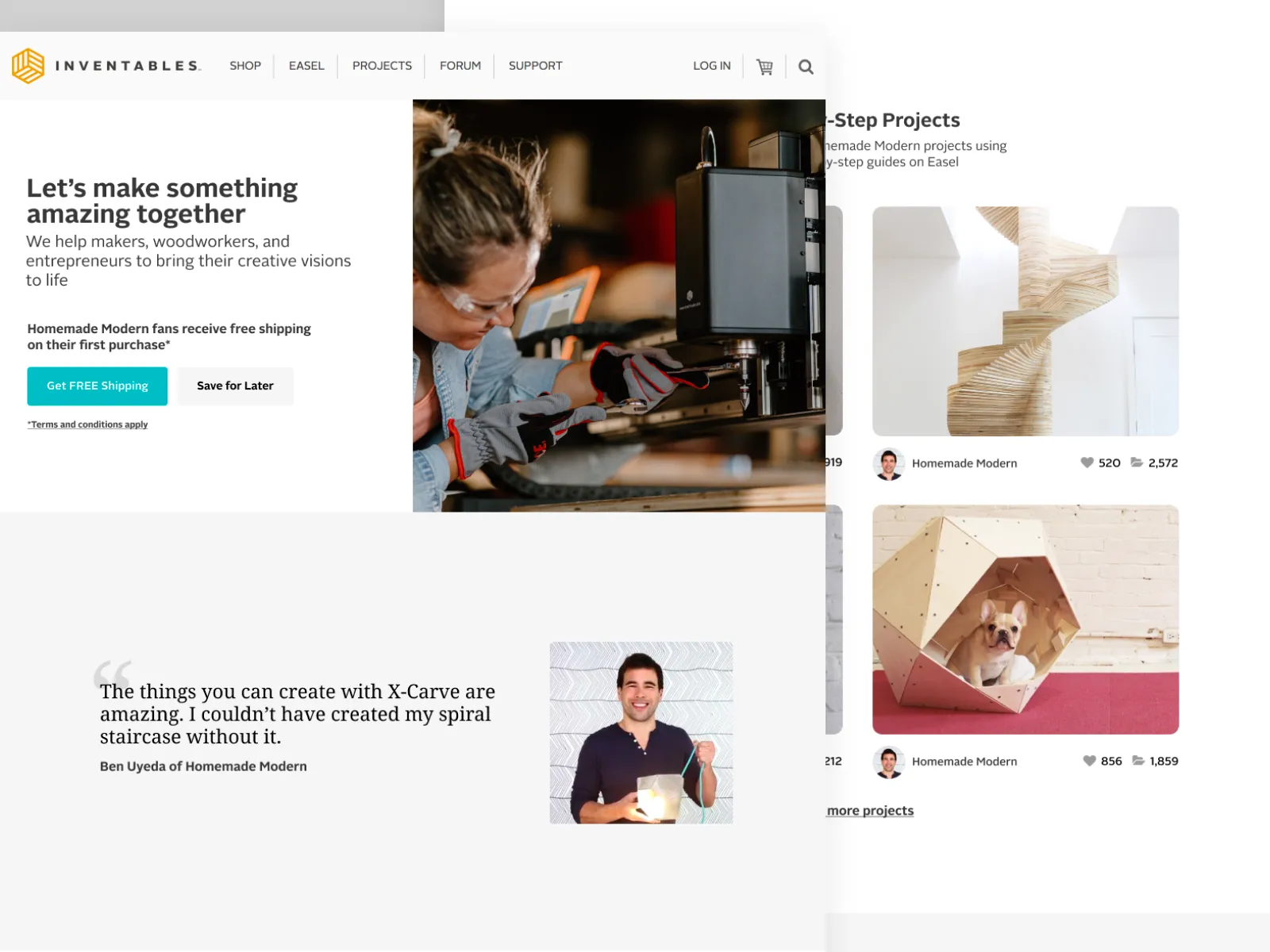Open the folder icon with 2,572 count
This screenshot has width=1270, height=952.
click(x=1136, y=463)
